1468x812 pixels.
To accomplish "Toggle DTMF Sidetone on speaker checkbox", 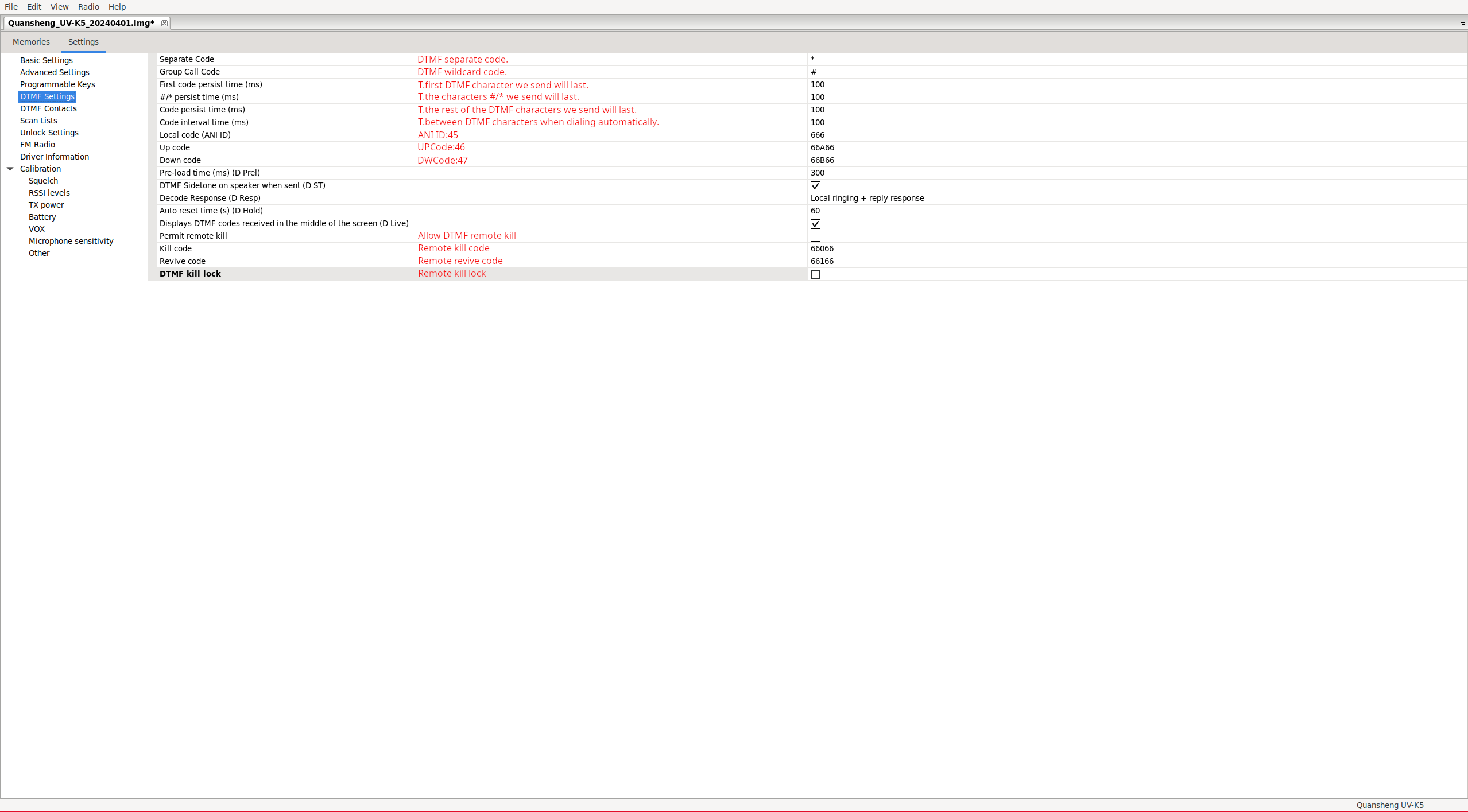I will [815, 186].
